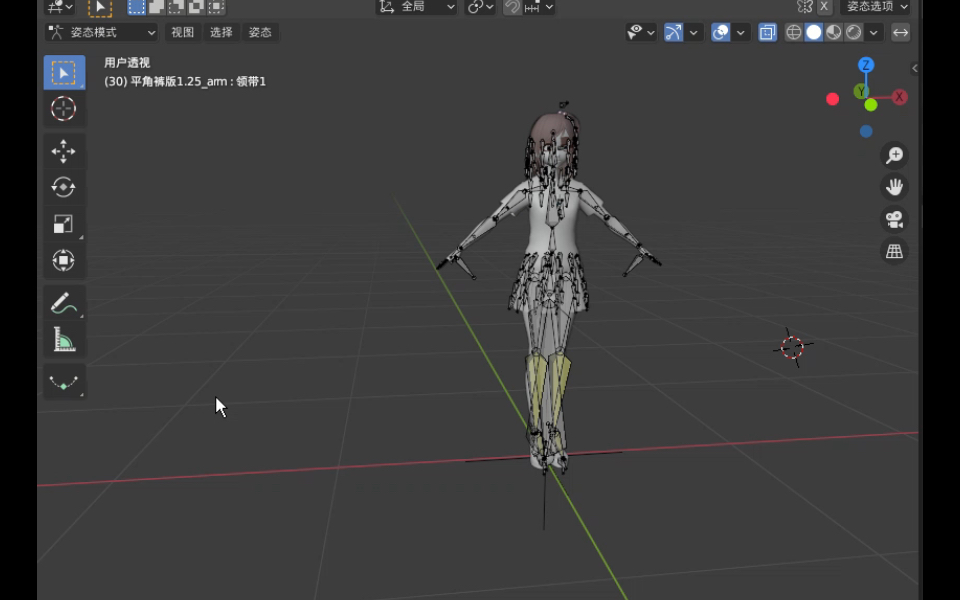Enable proportional editing in the header
The height and width of the screenshot is (600, 960).
pyautogui.click(x=477, y=7)
